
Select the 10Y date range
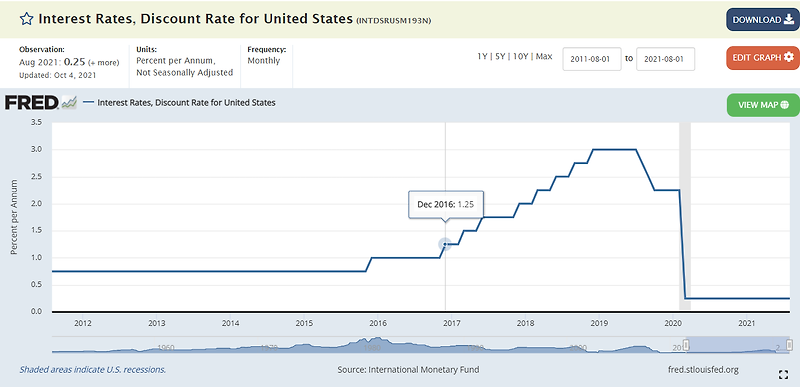(x=519, y=57)
